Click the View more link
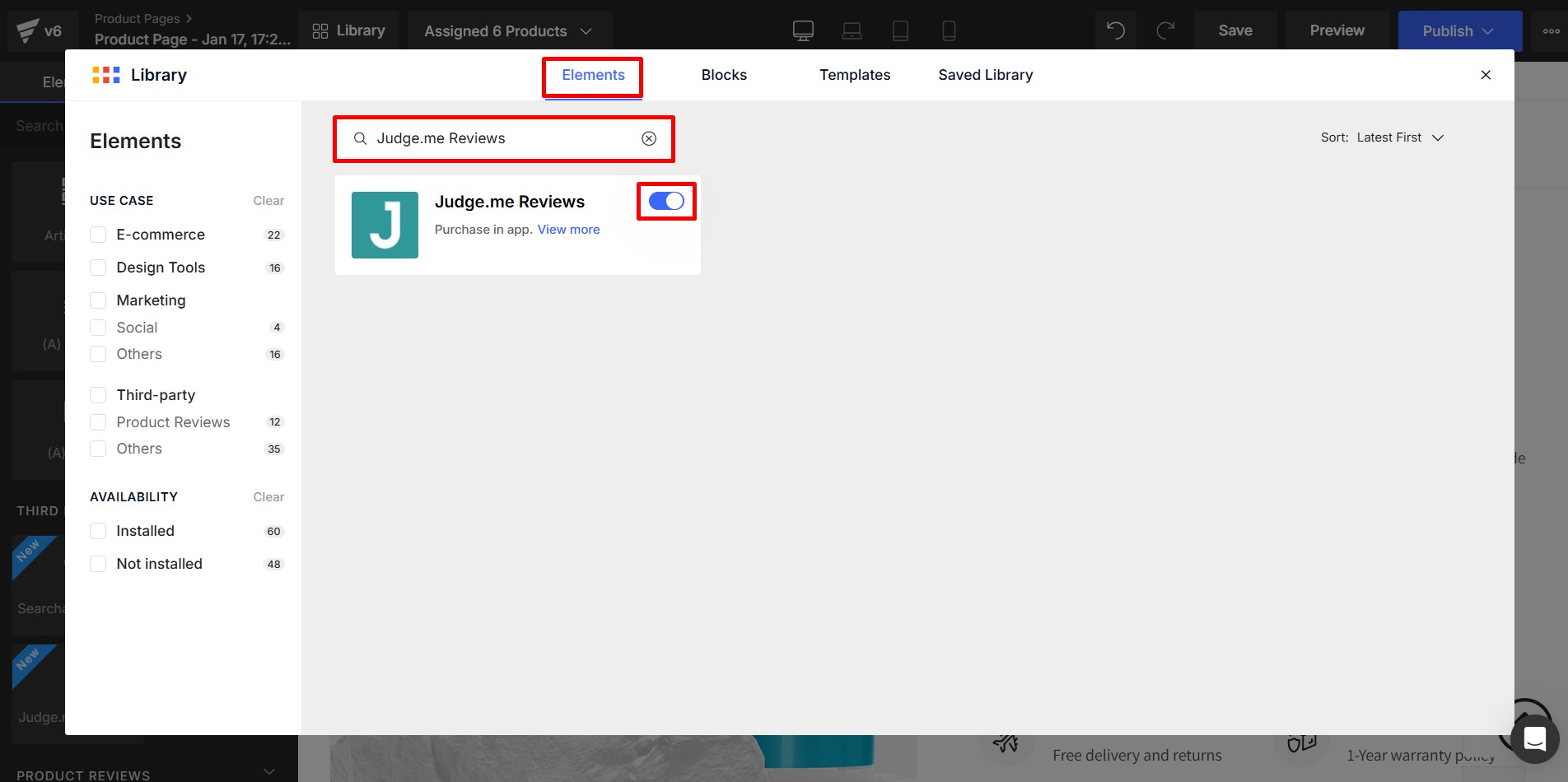The height and width of the screenshot is (782, 1568). coord(568,230)
